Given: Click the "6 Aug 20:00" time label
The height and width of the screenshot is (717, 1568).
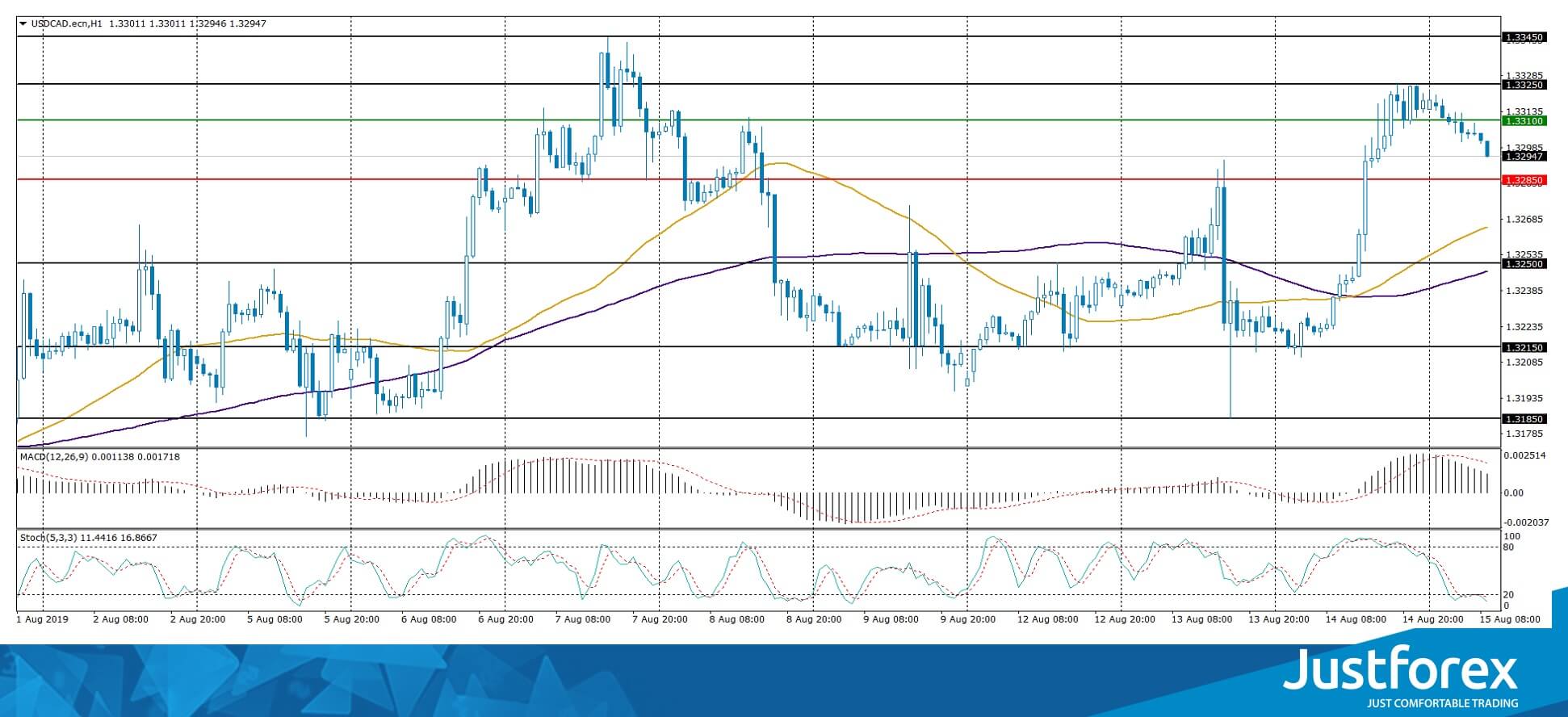Looking at the screenshot, I should coord(506,620).
